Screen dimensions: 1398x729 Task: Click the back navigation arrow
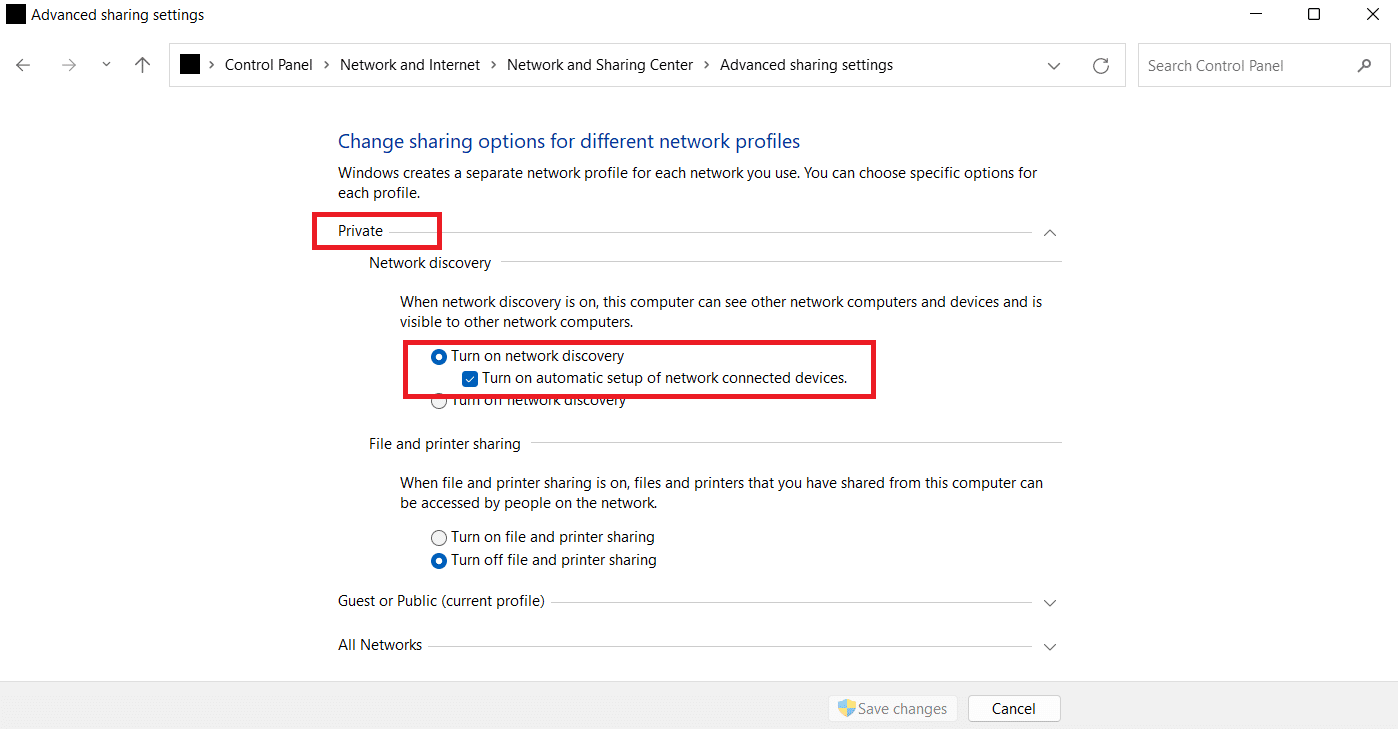[x=23, y=65]
